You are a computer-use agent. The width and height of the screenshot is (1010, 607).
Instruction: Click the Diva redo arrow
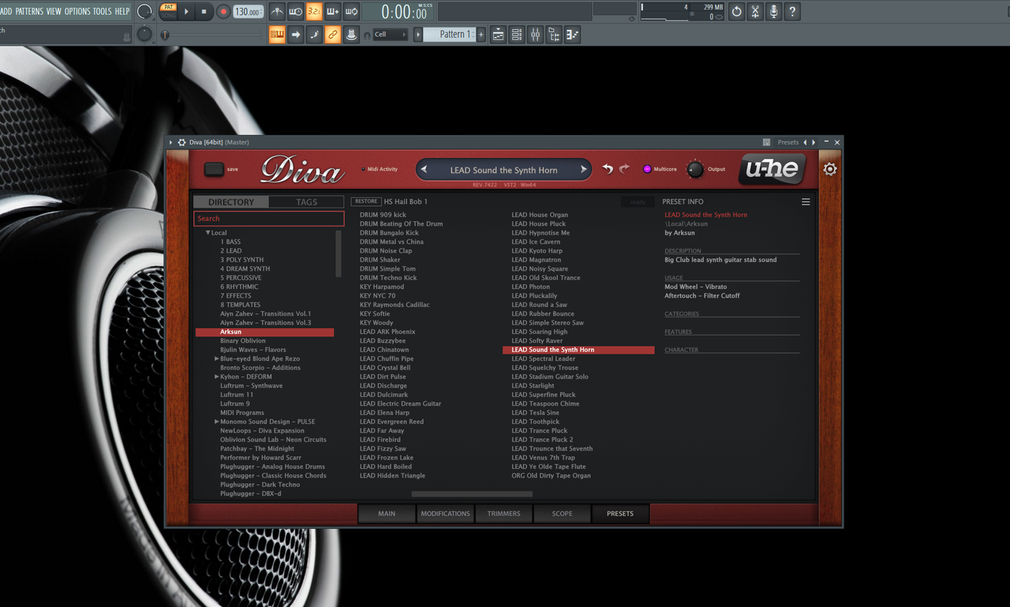tap(624, 169)
